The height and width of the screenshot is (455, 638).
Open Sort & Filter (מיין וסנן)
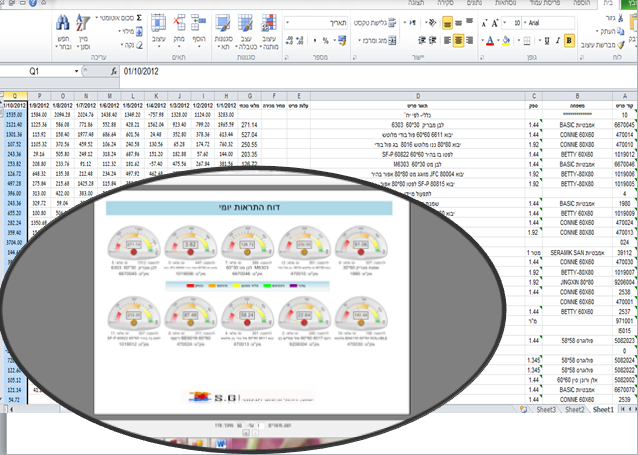click(83, 32)
